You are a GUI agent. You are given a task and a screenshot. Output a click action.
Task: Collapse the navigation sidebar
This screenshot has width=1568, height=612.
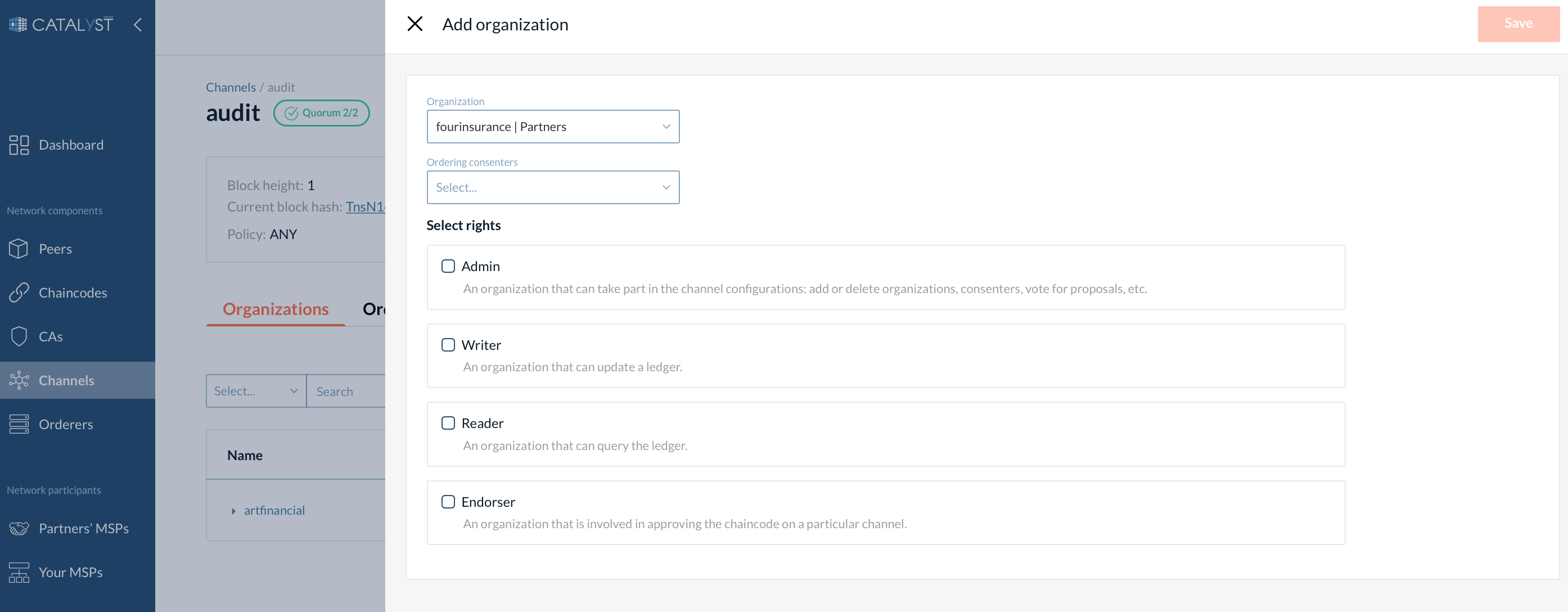(138, 24)
